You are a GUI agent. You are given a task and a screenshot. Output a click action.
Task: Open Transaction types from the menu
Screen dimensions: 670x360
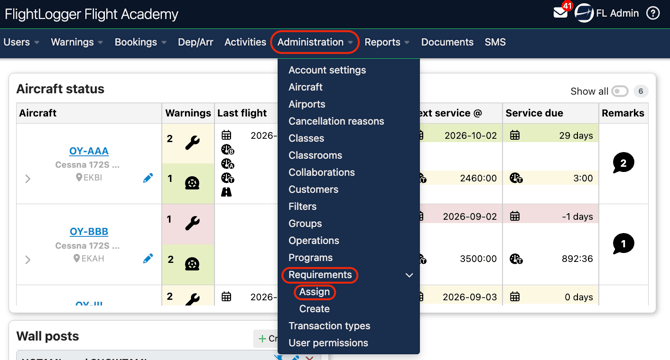pyautogui.click(x=329, y=326)
